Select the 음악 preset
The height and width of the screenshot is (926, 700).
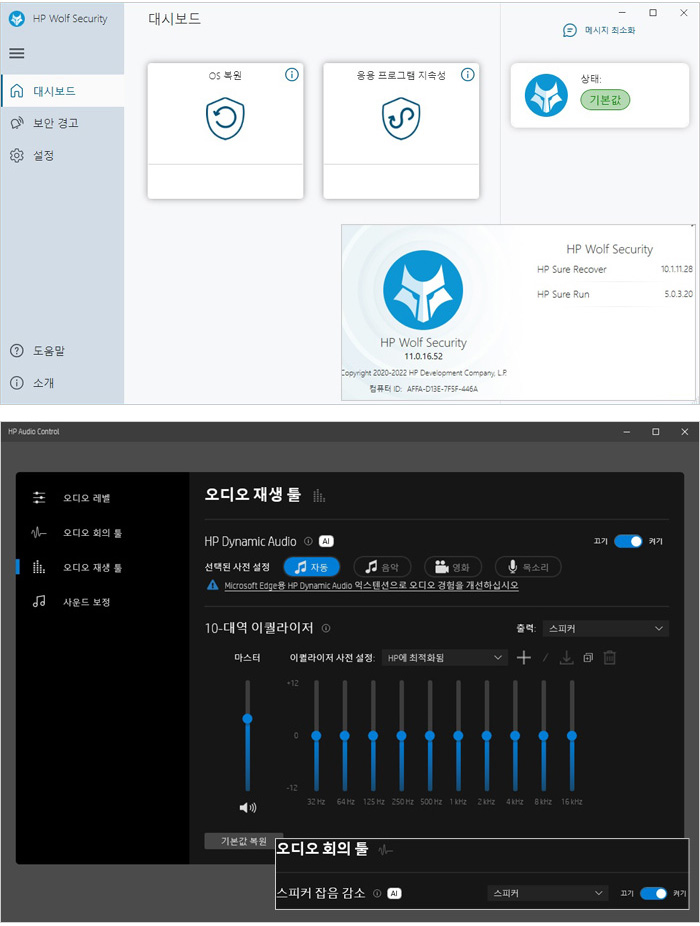click(x=382, y=567)
